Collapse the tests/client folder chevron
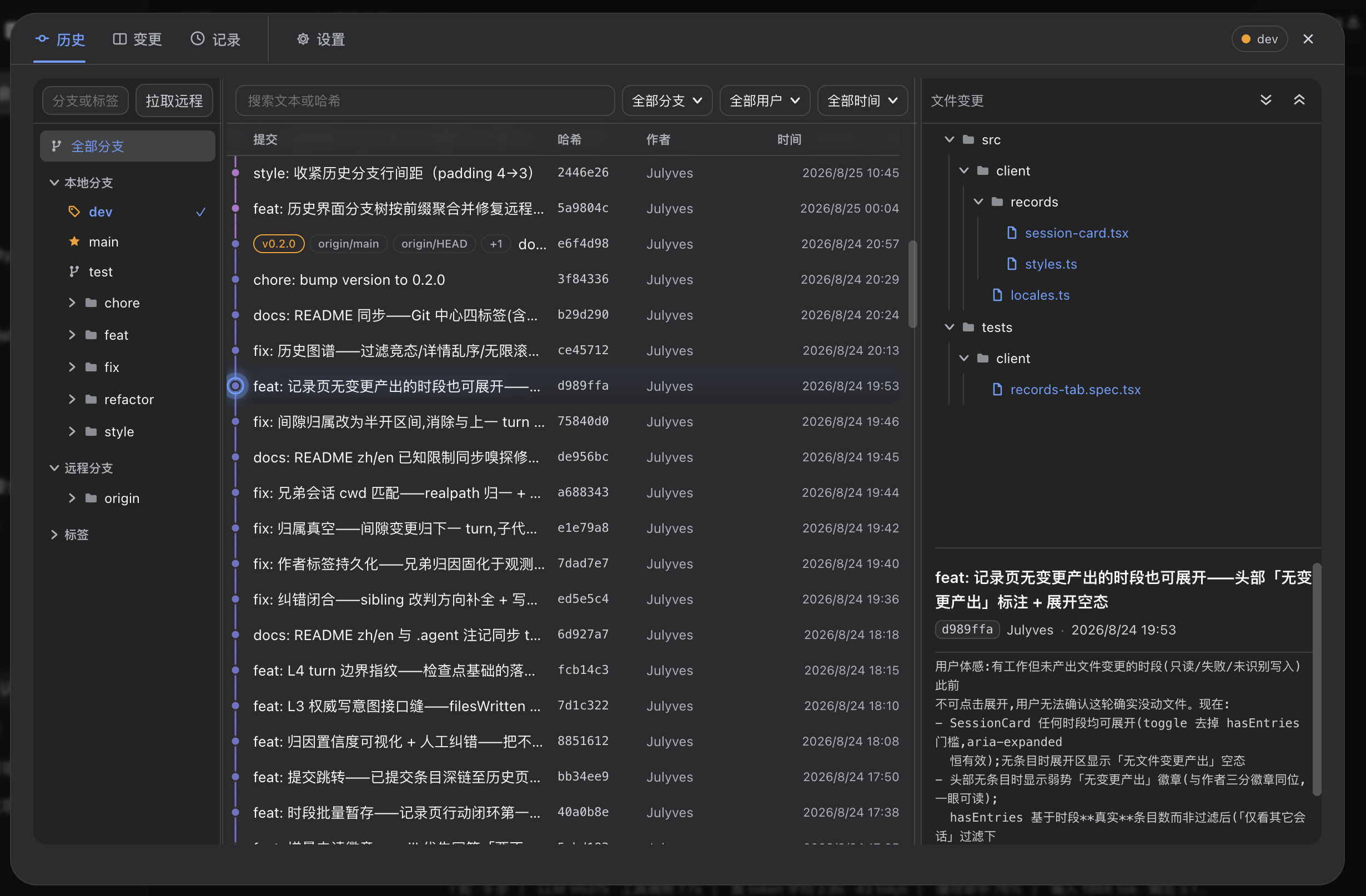This screenshot has width=1366, height=896. 963,358
